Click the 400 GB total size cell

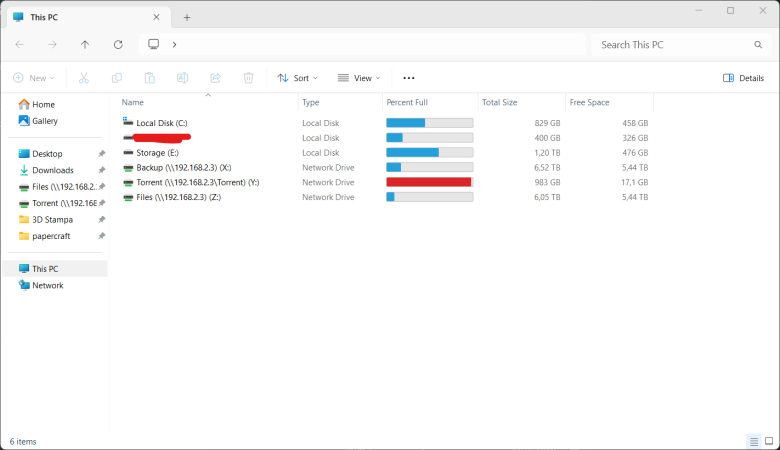coord(547,138)
